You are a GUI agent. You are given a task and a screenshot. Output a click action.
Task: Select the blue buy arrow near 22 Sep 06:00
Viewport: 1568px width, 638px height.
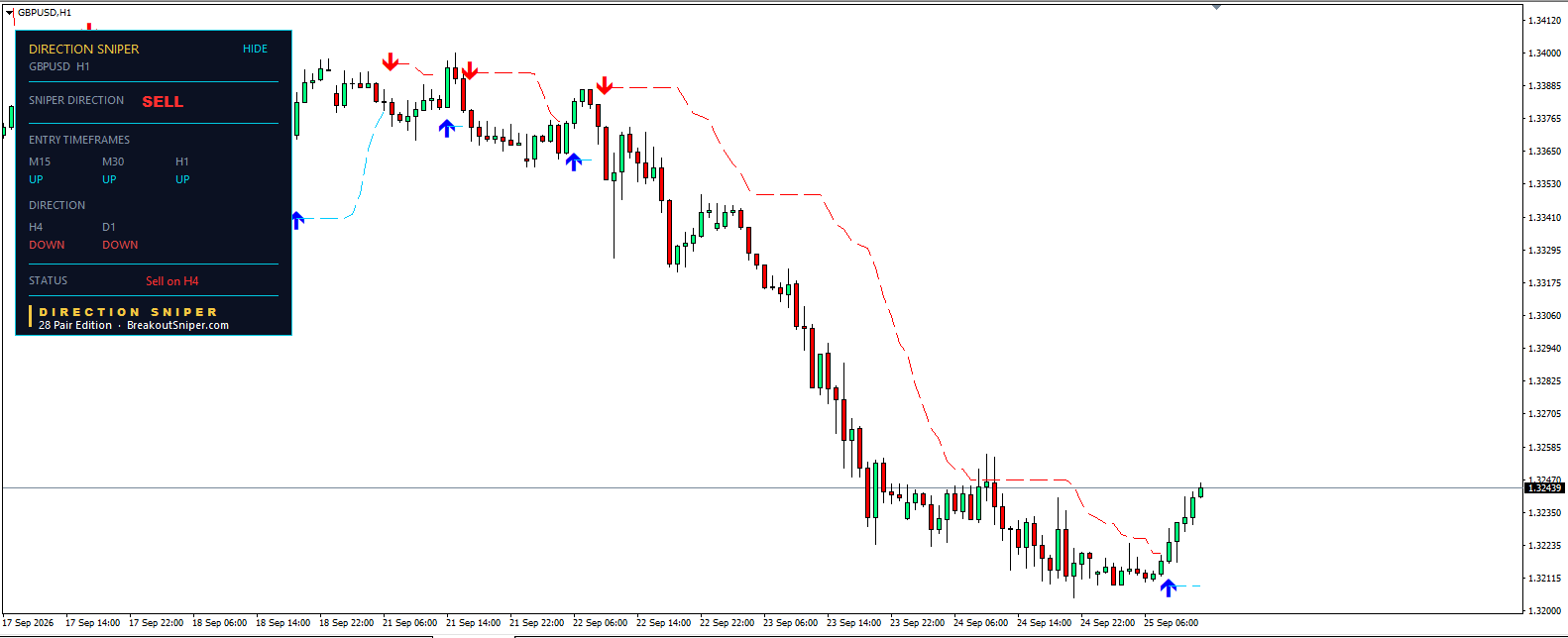coord(574,161)
